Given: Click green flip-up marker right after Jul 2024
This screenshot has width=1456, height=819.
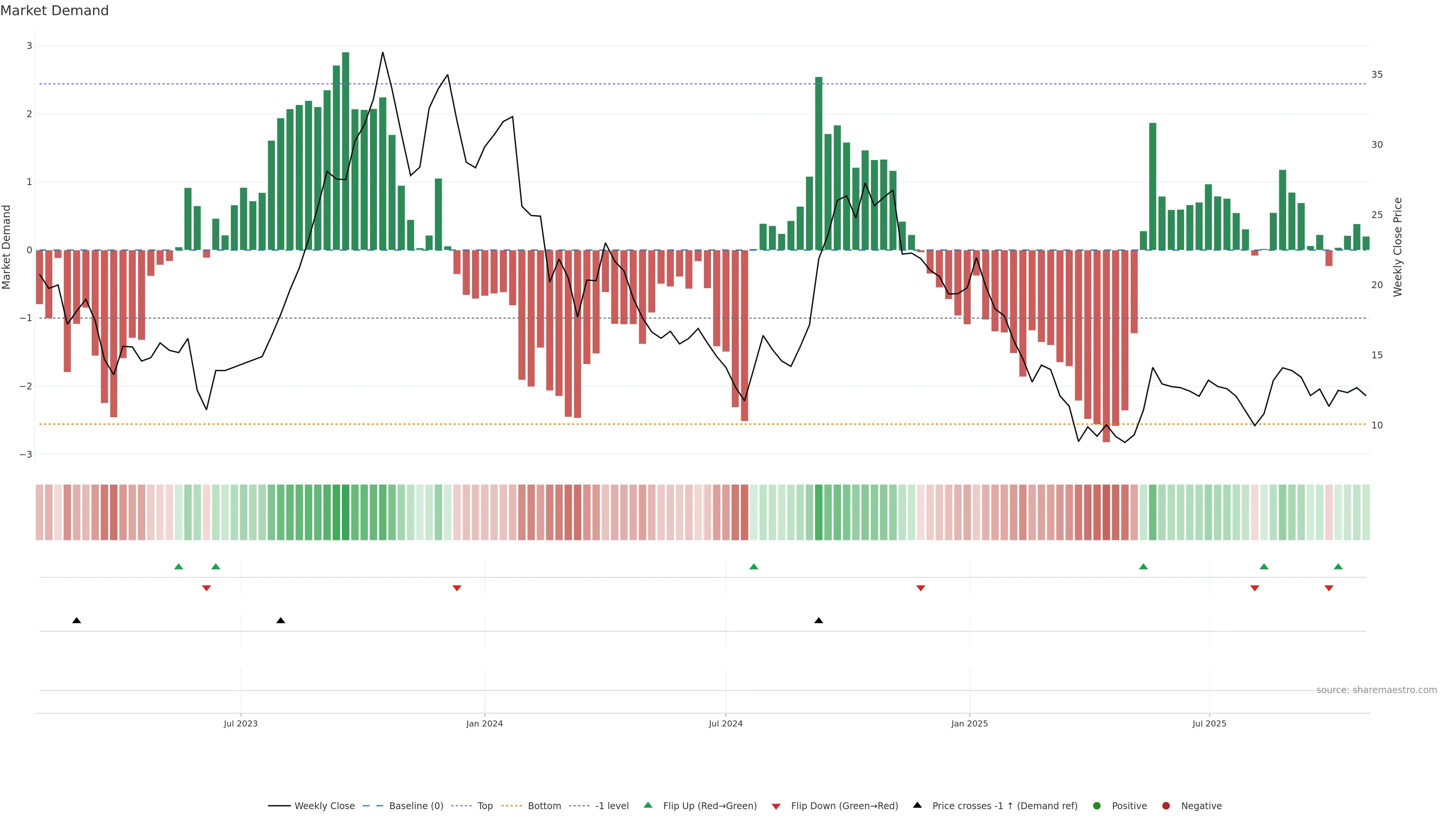Looking at the screenshot, I should point(753,566).
